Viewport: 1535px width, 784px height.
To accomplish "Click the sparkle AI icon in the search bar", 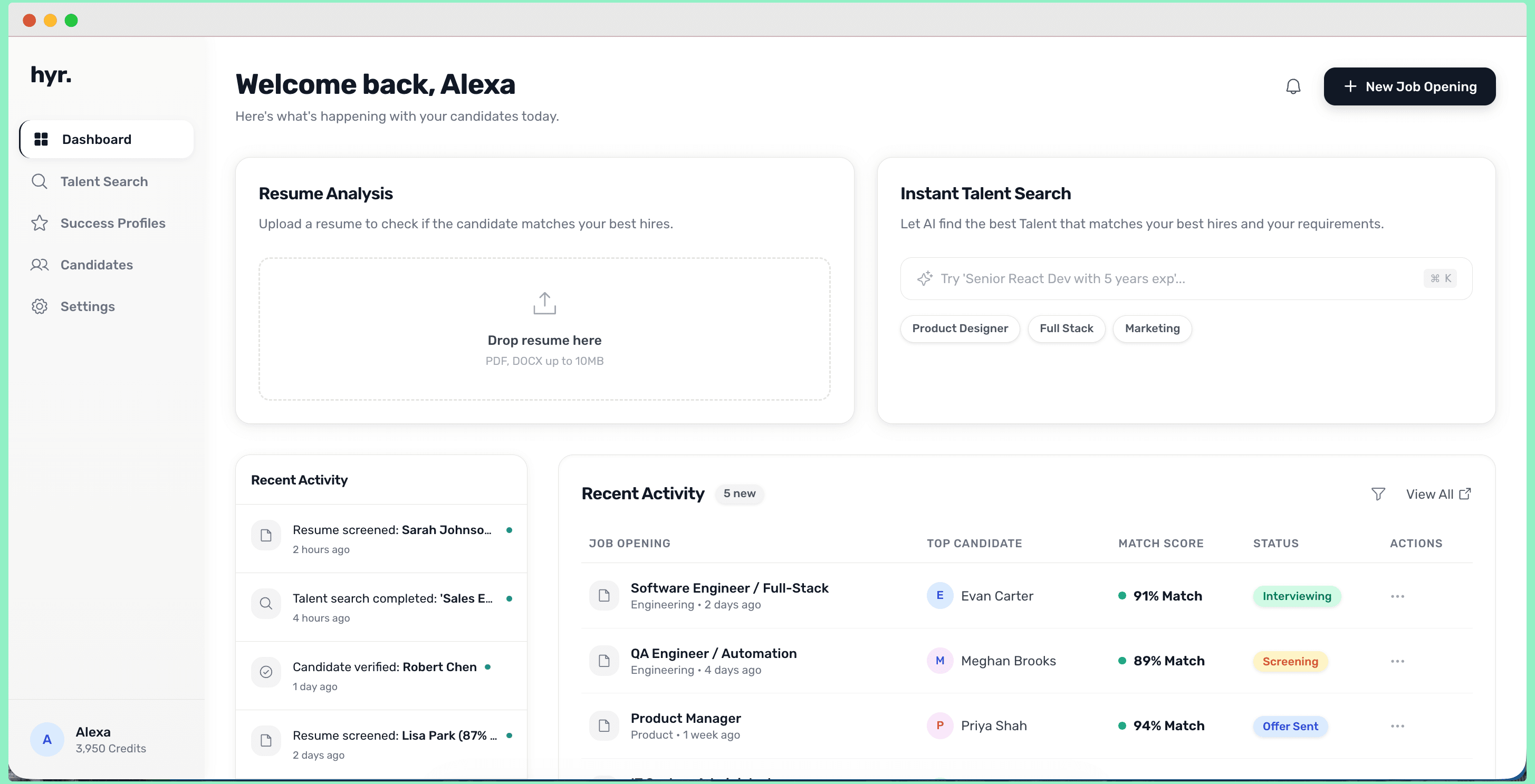I will tap(925, 278).
